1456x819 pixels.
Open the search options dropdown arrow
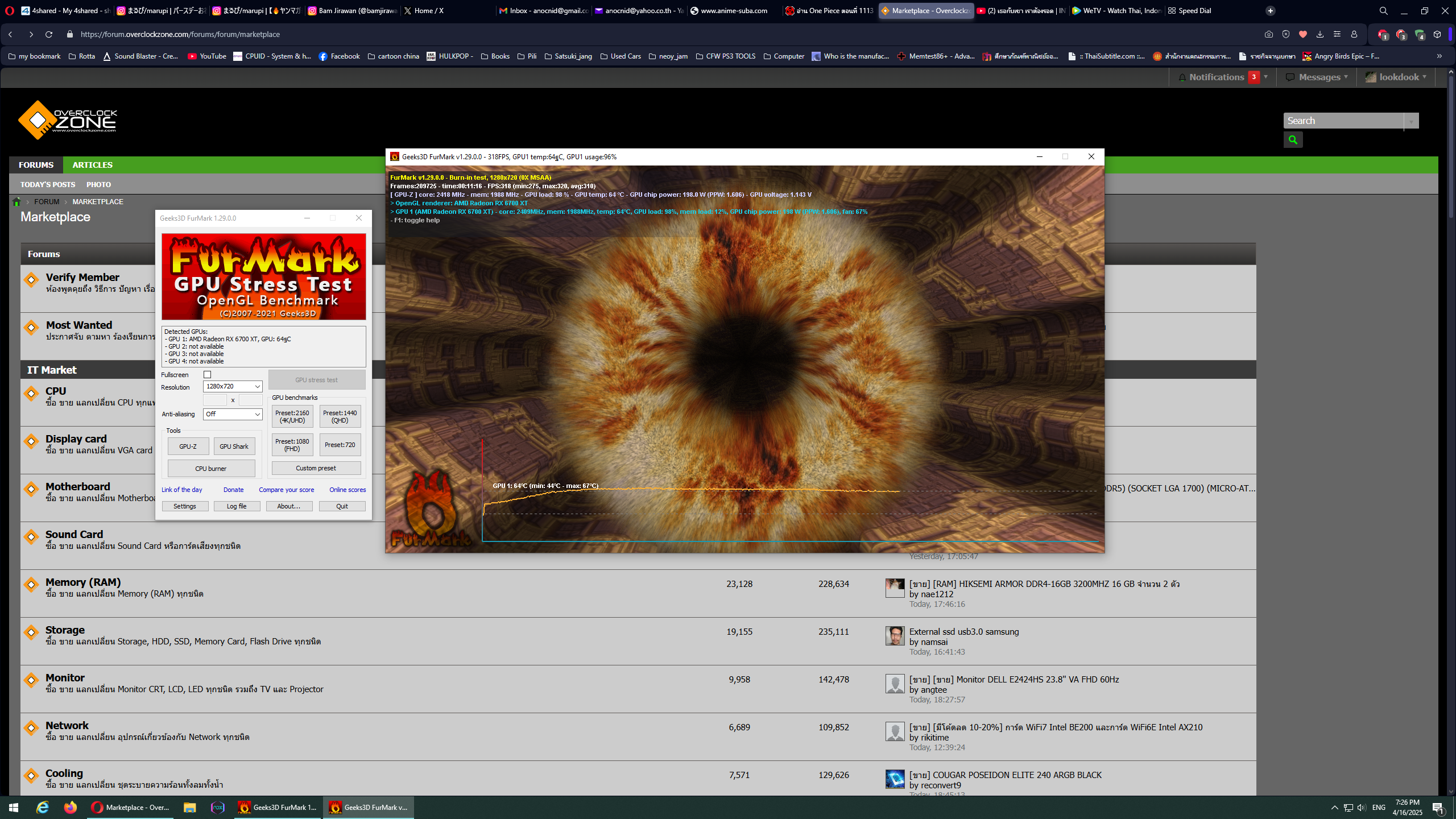pos(1411,121)
